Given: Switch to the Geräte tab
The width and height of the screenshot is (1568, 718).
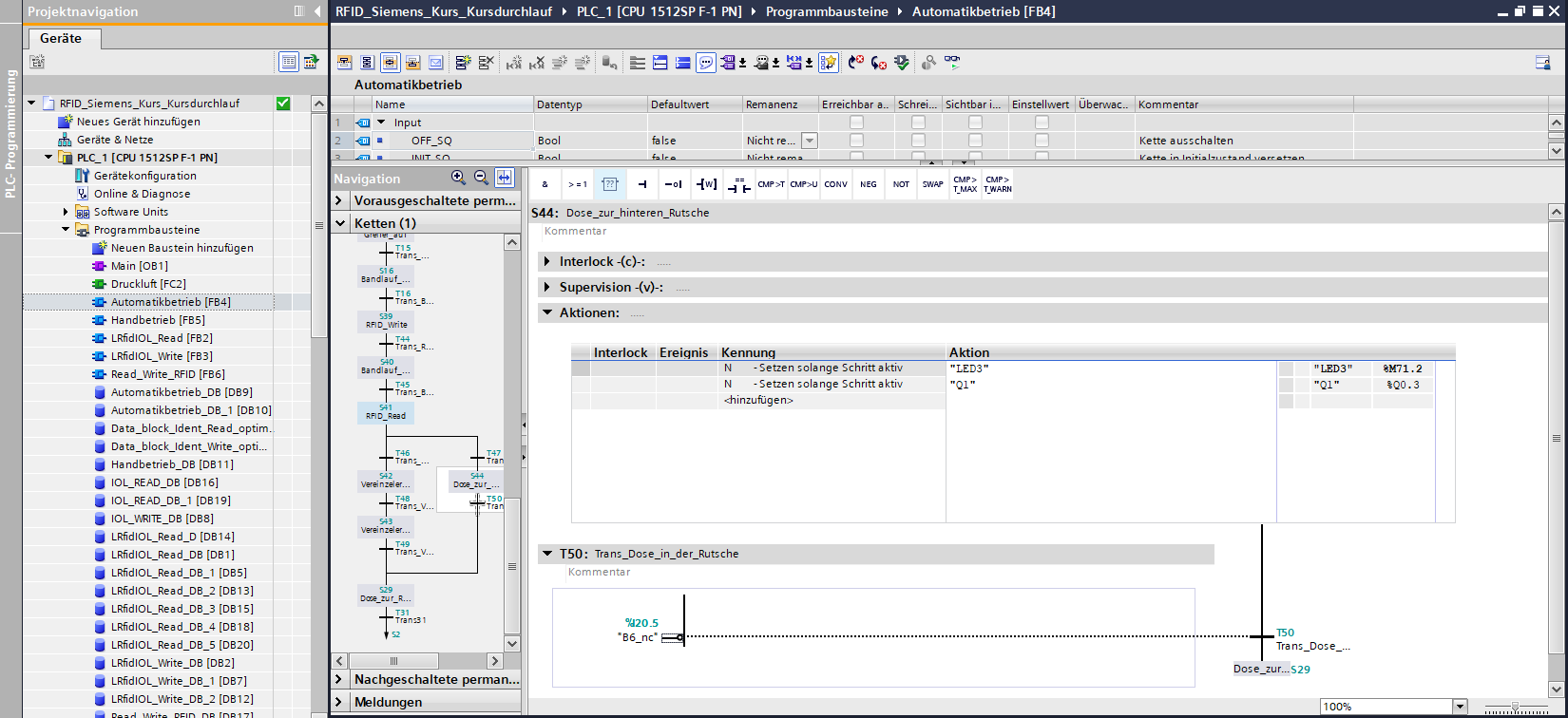Looking at the screenshot, I should [61, 38].
